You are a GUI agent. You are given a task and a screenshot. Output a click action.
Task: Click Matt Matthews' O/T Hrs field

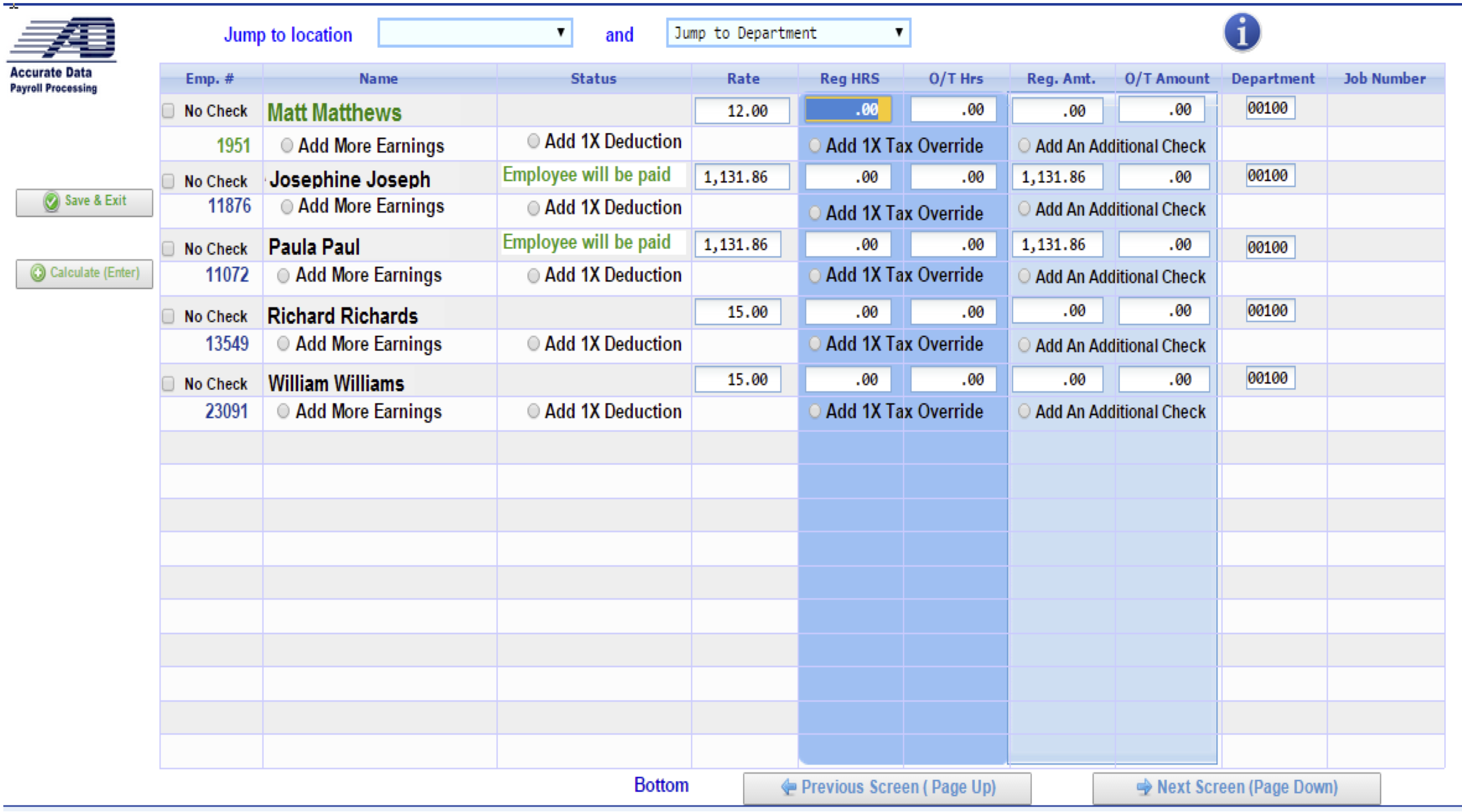[953, 110]
